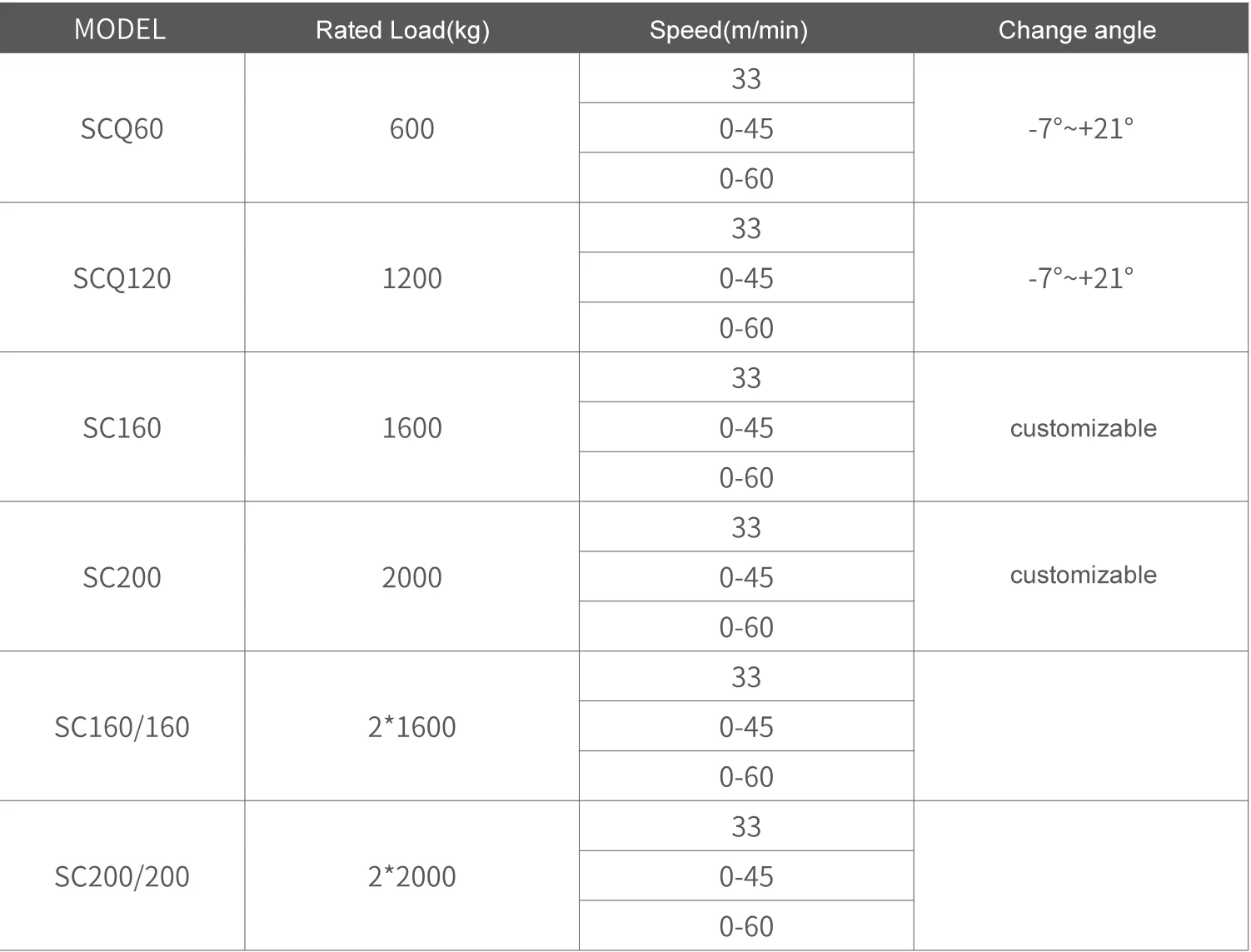This screenshot has width=1251, height=952.
Task: Click the 33 speed for SCQ120
Action: pos(746,228)
